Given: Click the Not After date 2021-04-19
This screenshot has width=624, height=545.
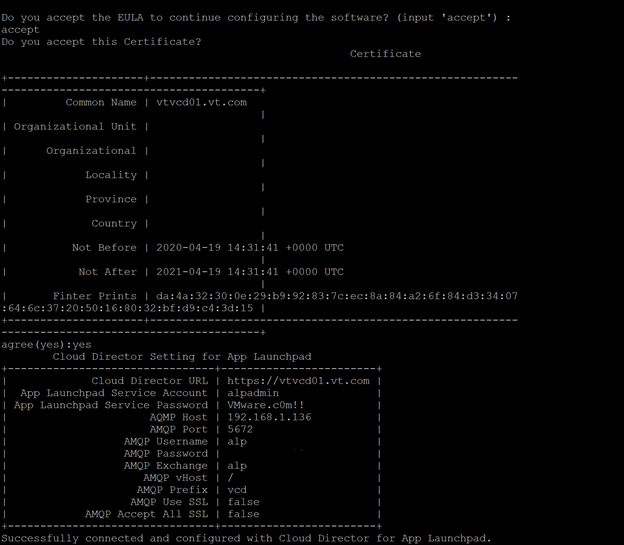Looking at the screenshot, I should tap(188, 272).
